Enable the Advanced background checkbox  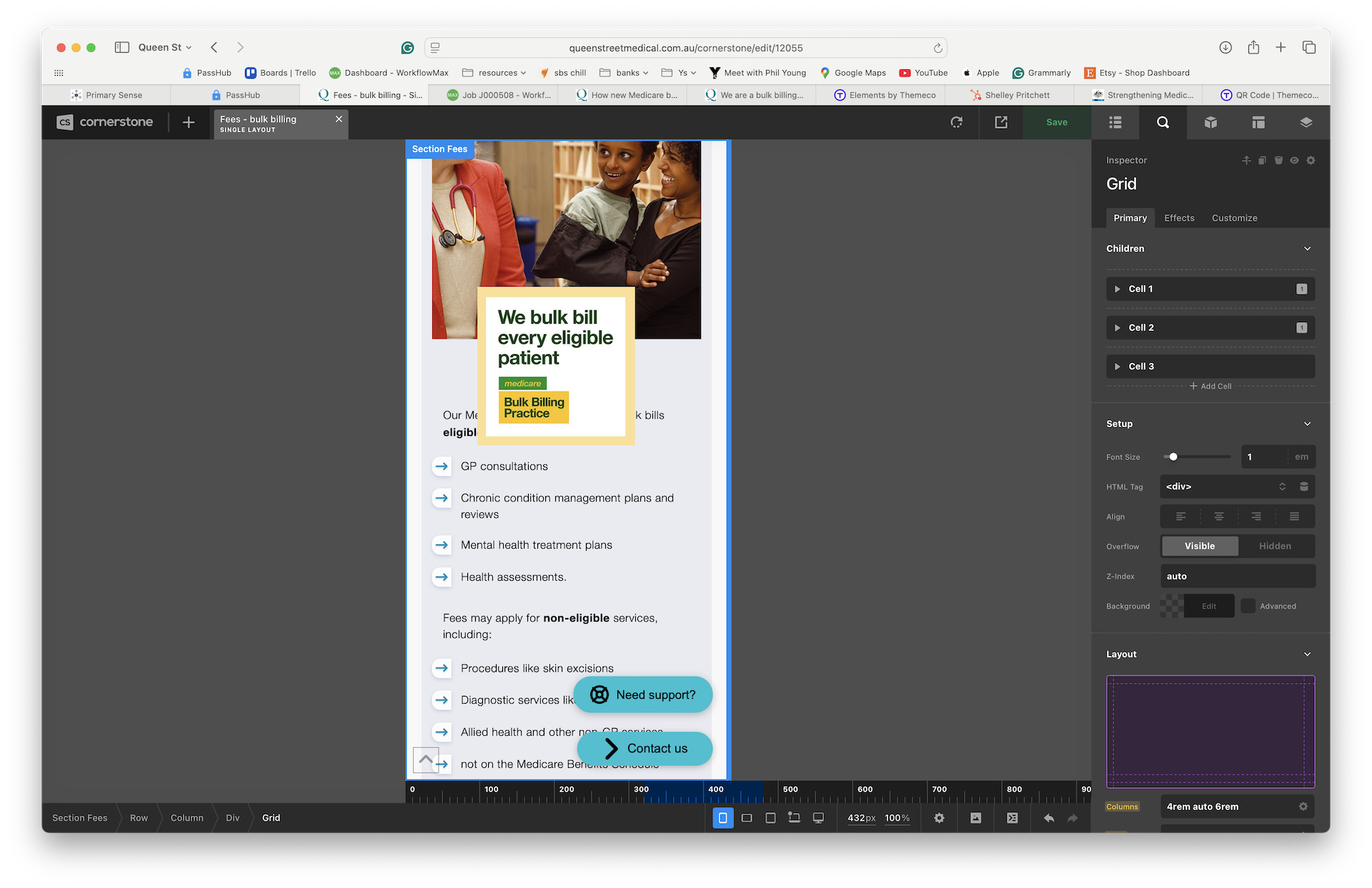pos(1248,606)
